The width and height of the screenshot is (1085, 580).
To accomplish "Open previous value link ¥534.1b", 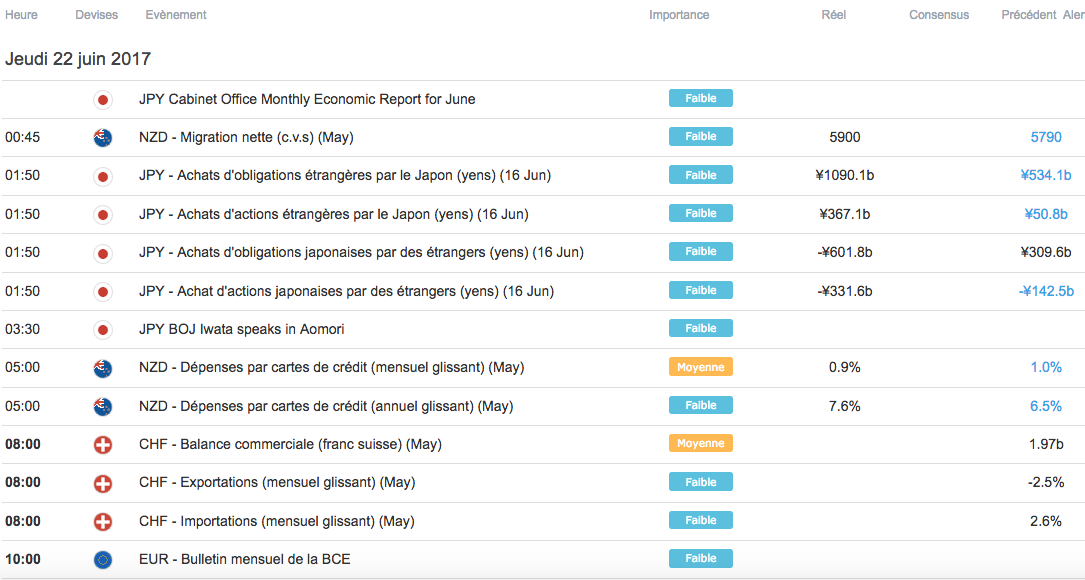I will click(x=1045, y=175).
